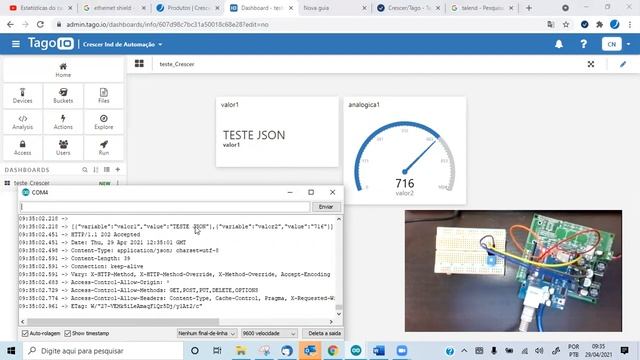
Task: Open Nenhum final-de-linha dropdown
Action: coord(207,333)
